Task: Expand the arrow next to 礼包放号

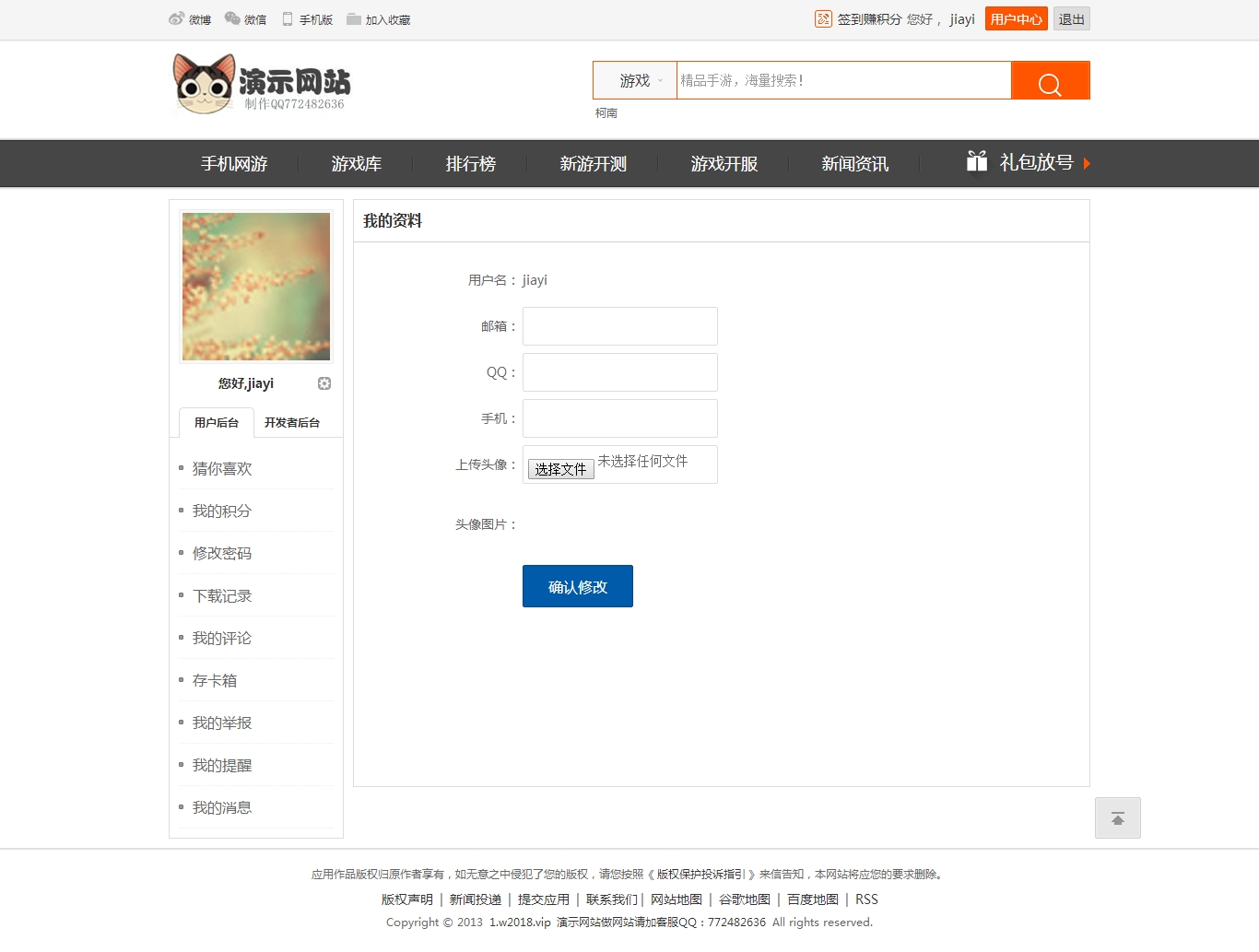Action: coord(1088,163)
